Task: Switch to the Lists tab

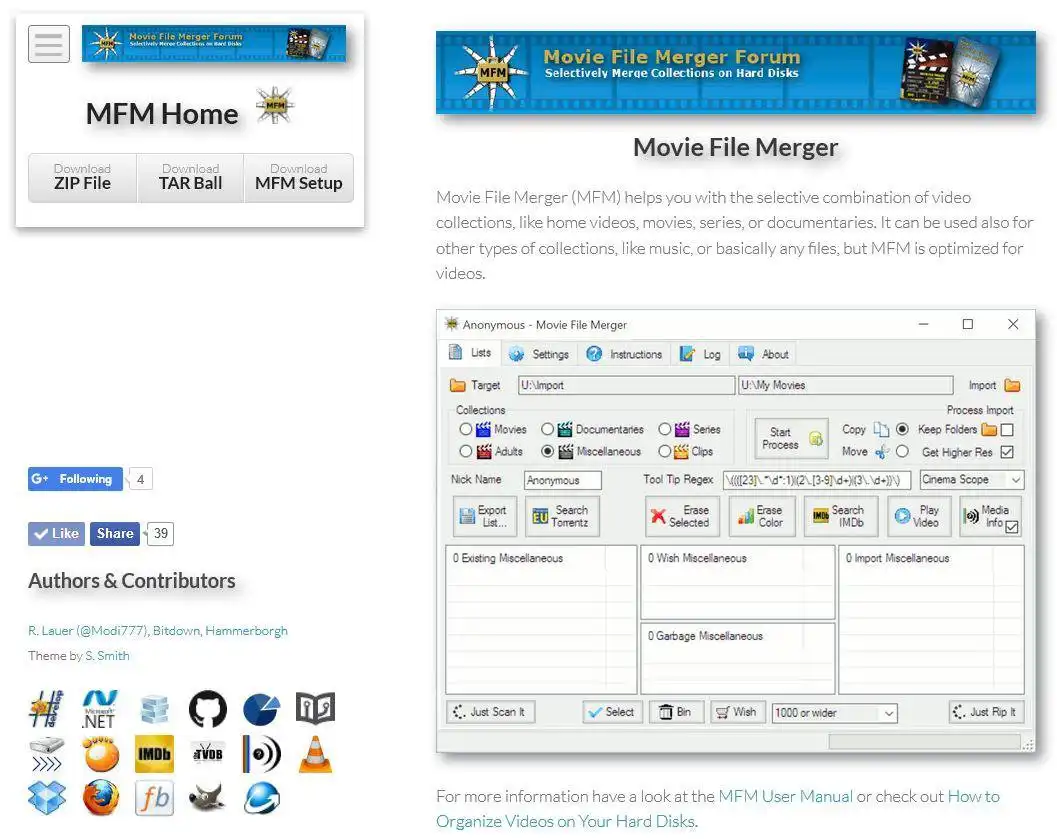Action: (471, 353)
